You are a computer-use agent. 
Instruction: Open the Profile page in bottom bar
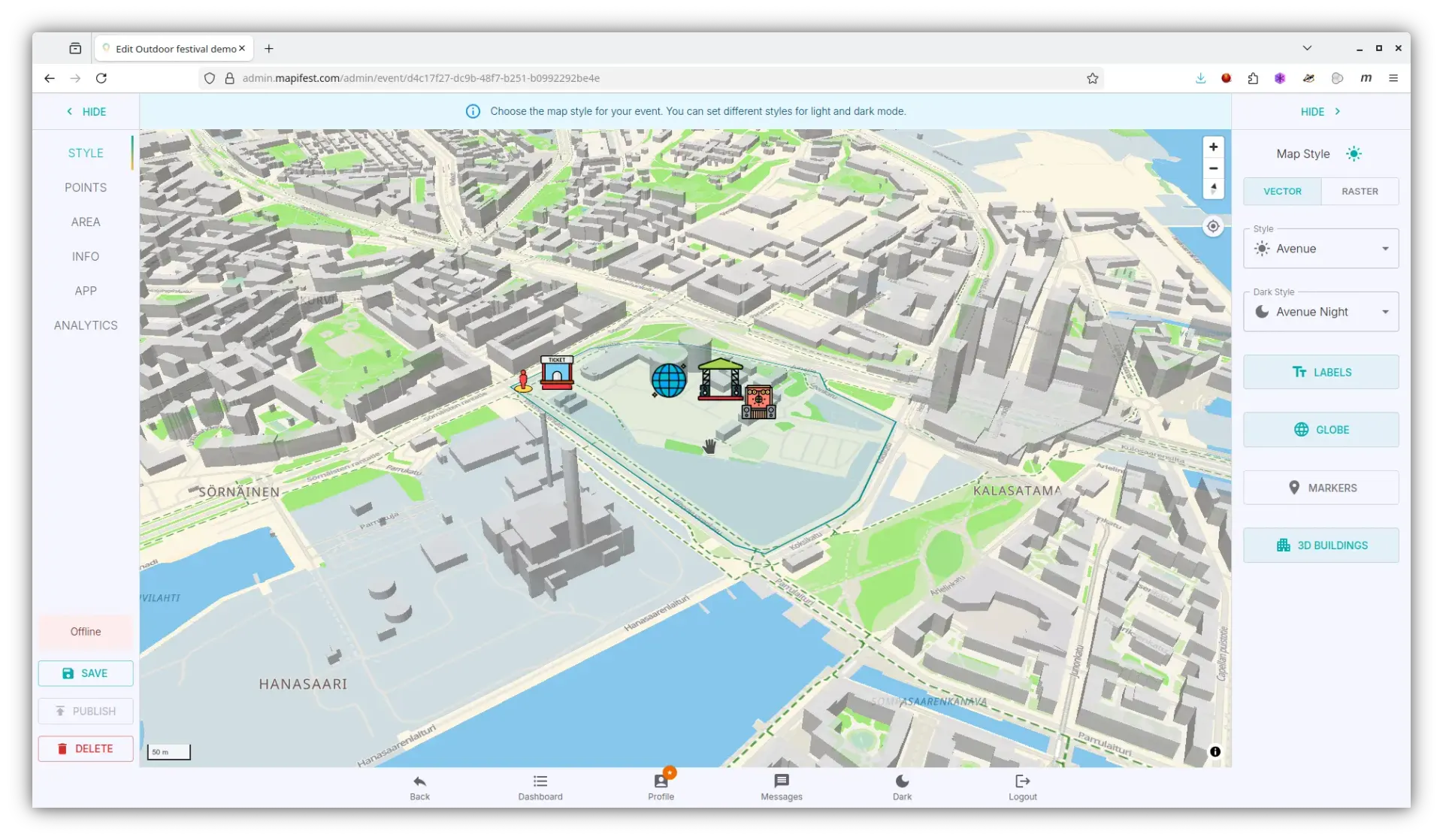click(x=661, y=787)
